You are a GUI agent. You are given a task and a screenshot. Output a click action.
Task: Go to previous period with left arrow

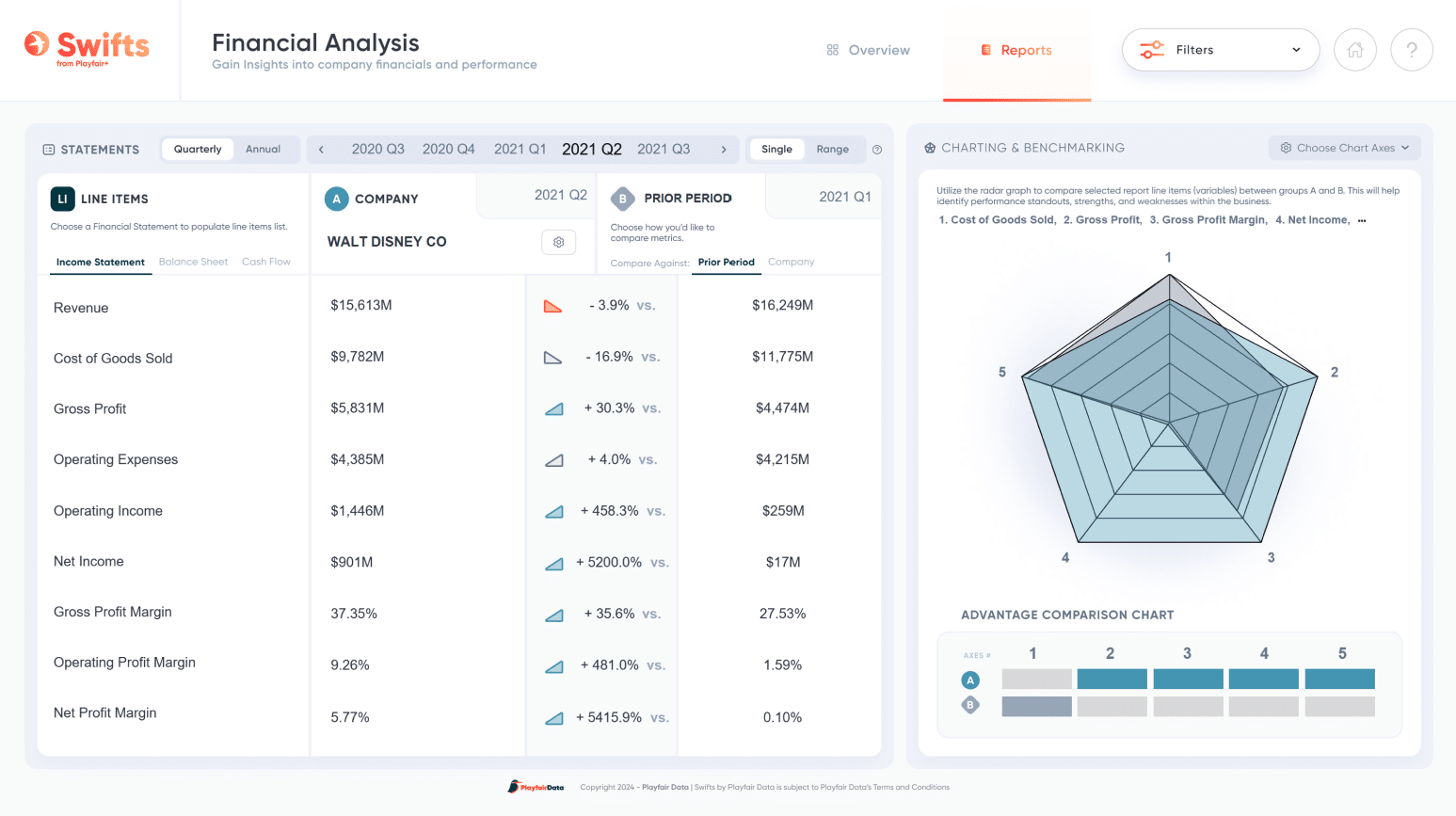click(321, 150)
